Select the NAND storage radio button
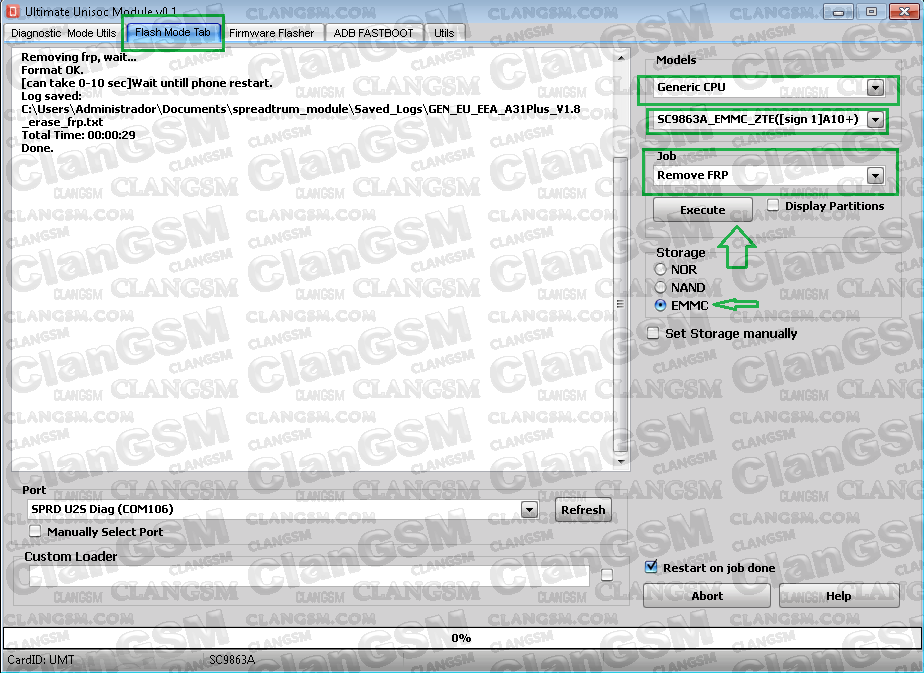 point(660,287)
